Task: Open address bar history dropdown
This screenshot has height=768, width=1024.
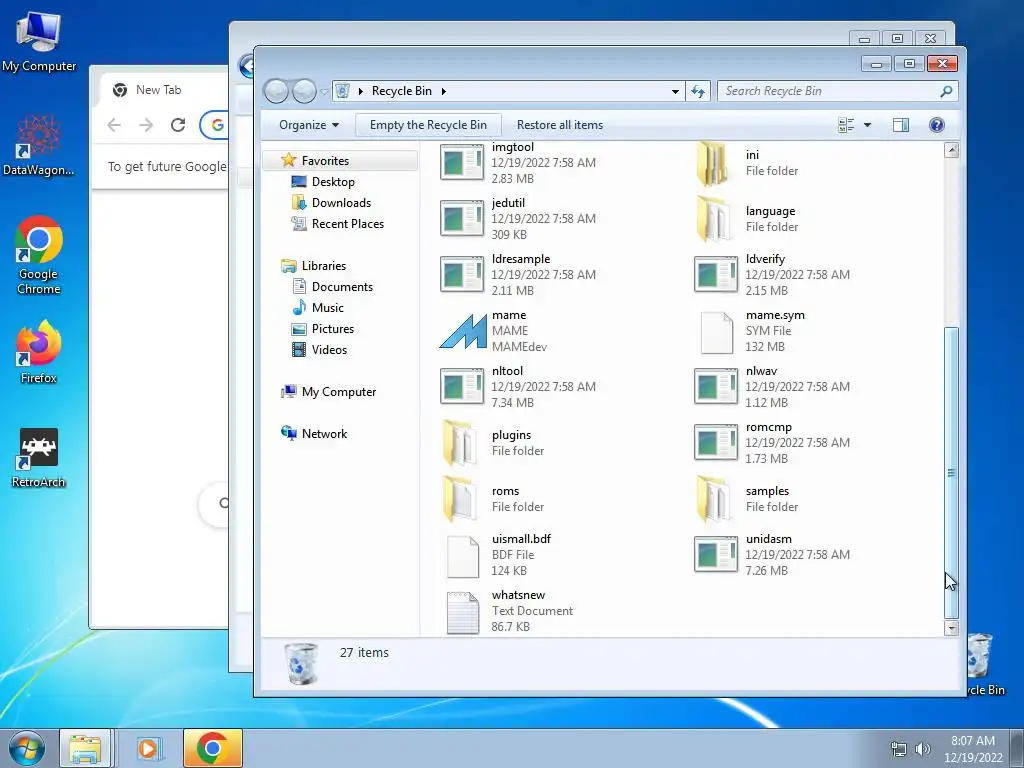Action: 675,91
